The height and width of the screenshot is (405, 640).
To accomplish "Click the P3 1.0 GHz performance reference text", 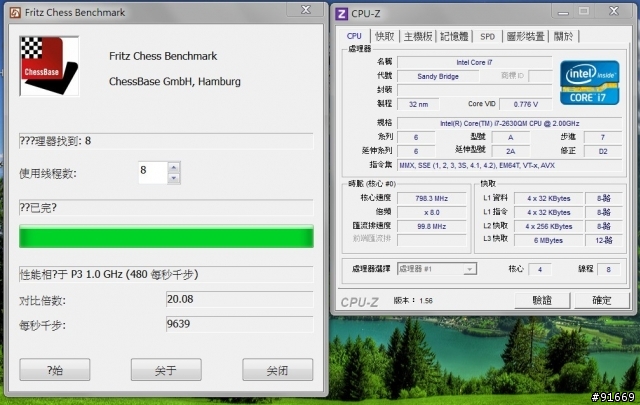I will coord(166,274).
